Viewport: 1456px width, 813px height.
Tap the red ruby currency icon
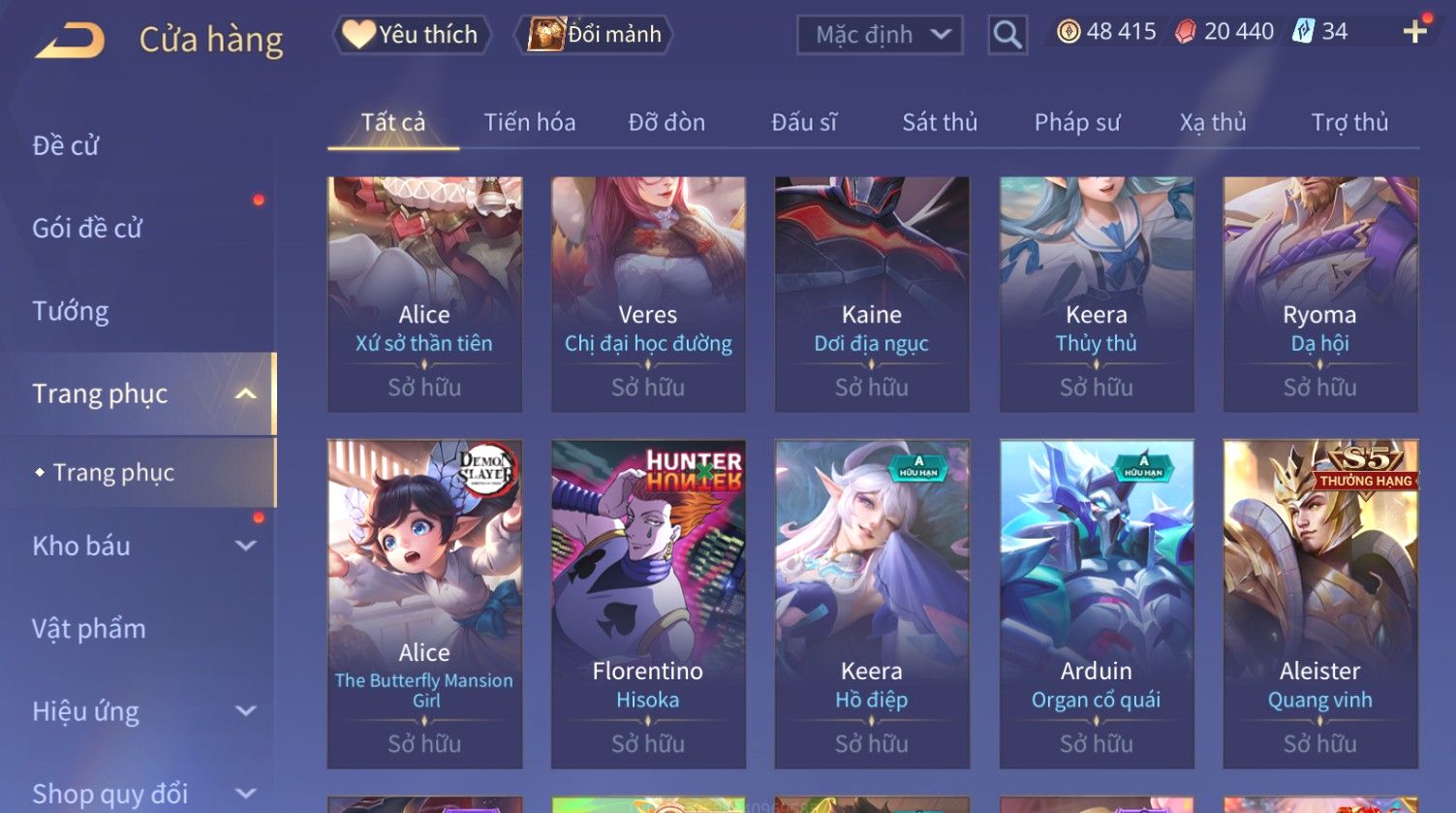pyautogui.click(x=1186, y=32)
